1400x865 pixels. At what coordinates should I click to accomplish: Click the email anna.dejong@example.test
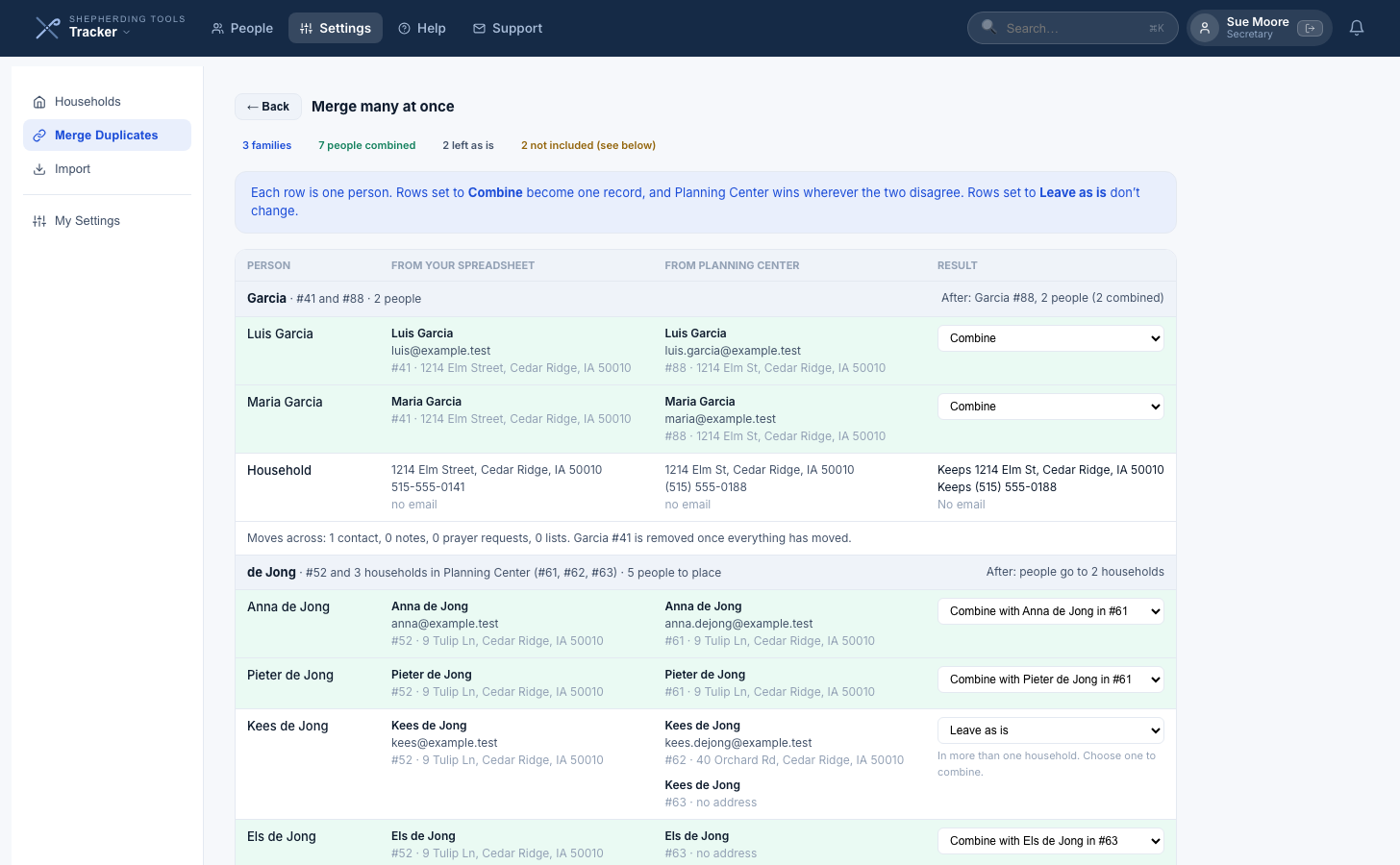pos(738,624)
